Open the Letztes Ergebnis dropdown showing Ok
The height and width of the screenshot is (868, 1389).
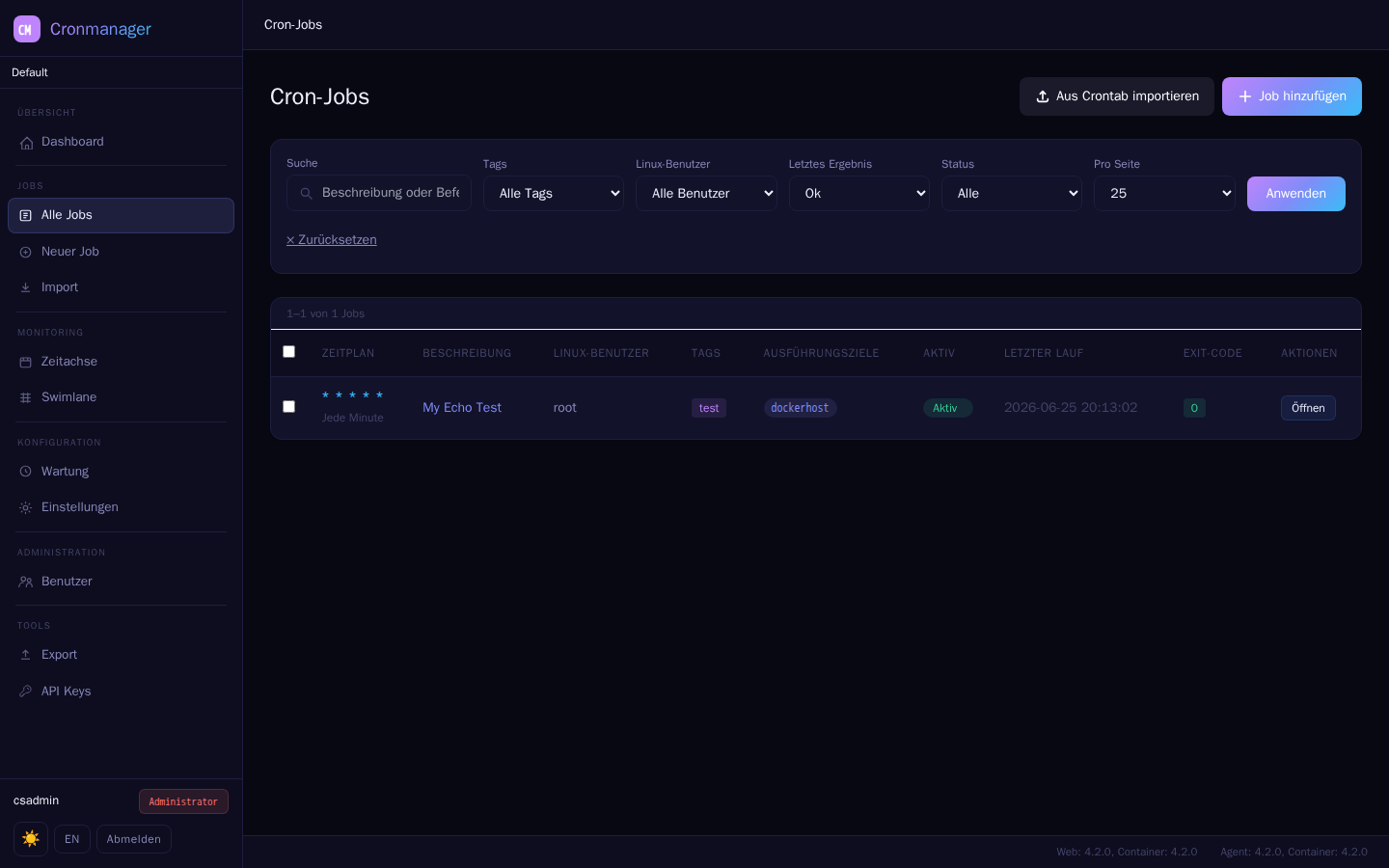[x=858, y=193]
